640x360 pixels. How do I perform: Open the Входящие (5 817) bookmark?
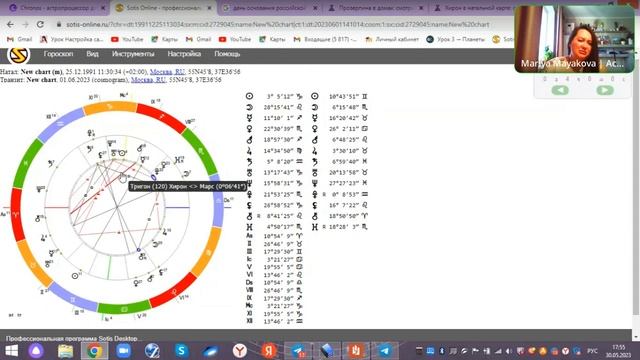point(325,39)
